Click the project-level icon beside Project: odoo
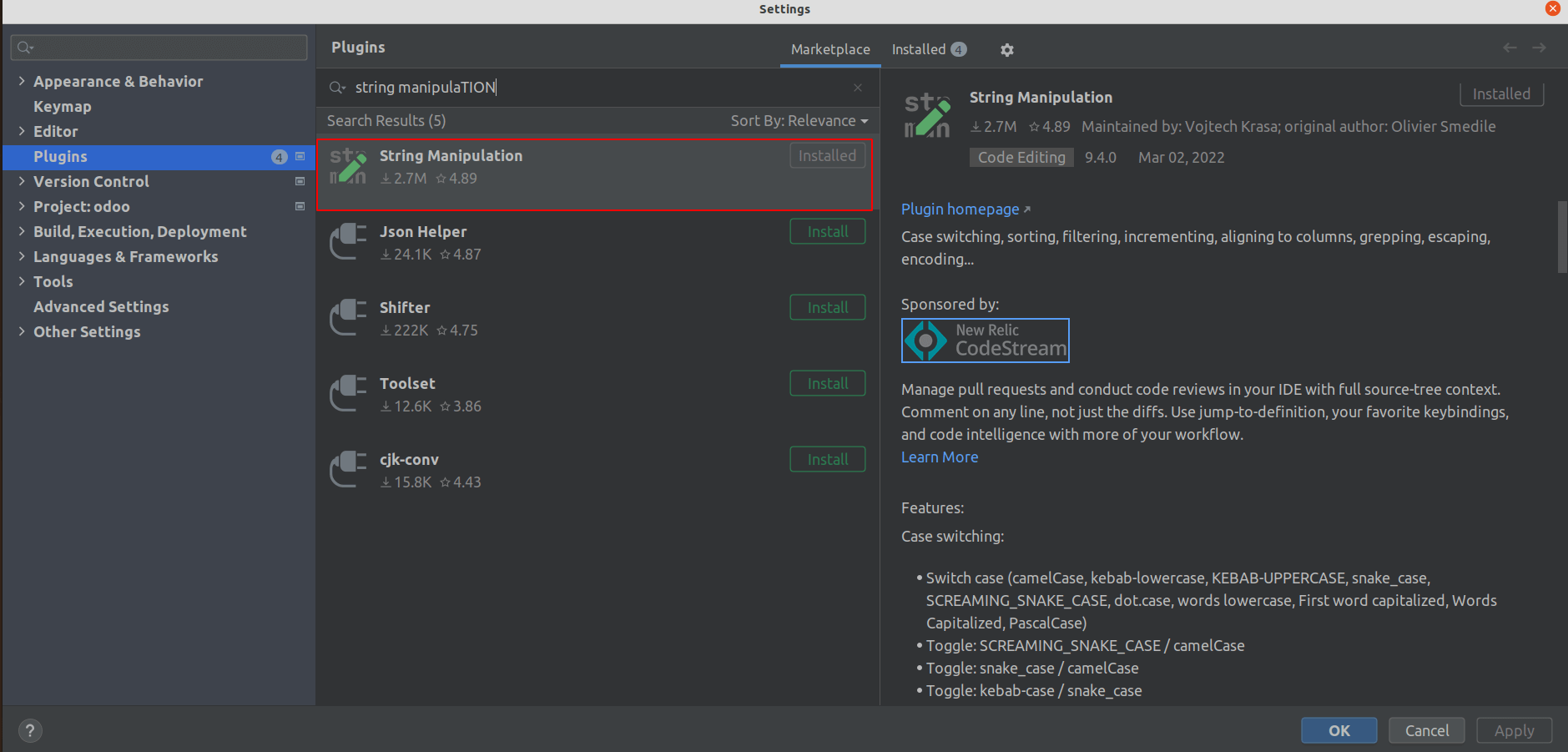This screenshot has height=752, width=1568. click(x=300, y=206)
